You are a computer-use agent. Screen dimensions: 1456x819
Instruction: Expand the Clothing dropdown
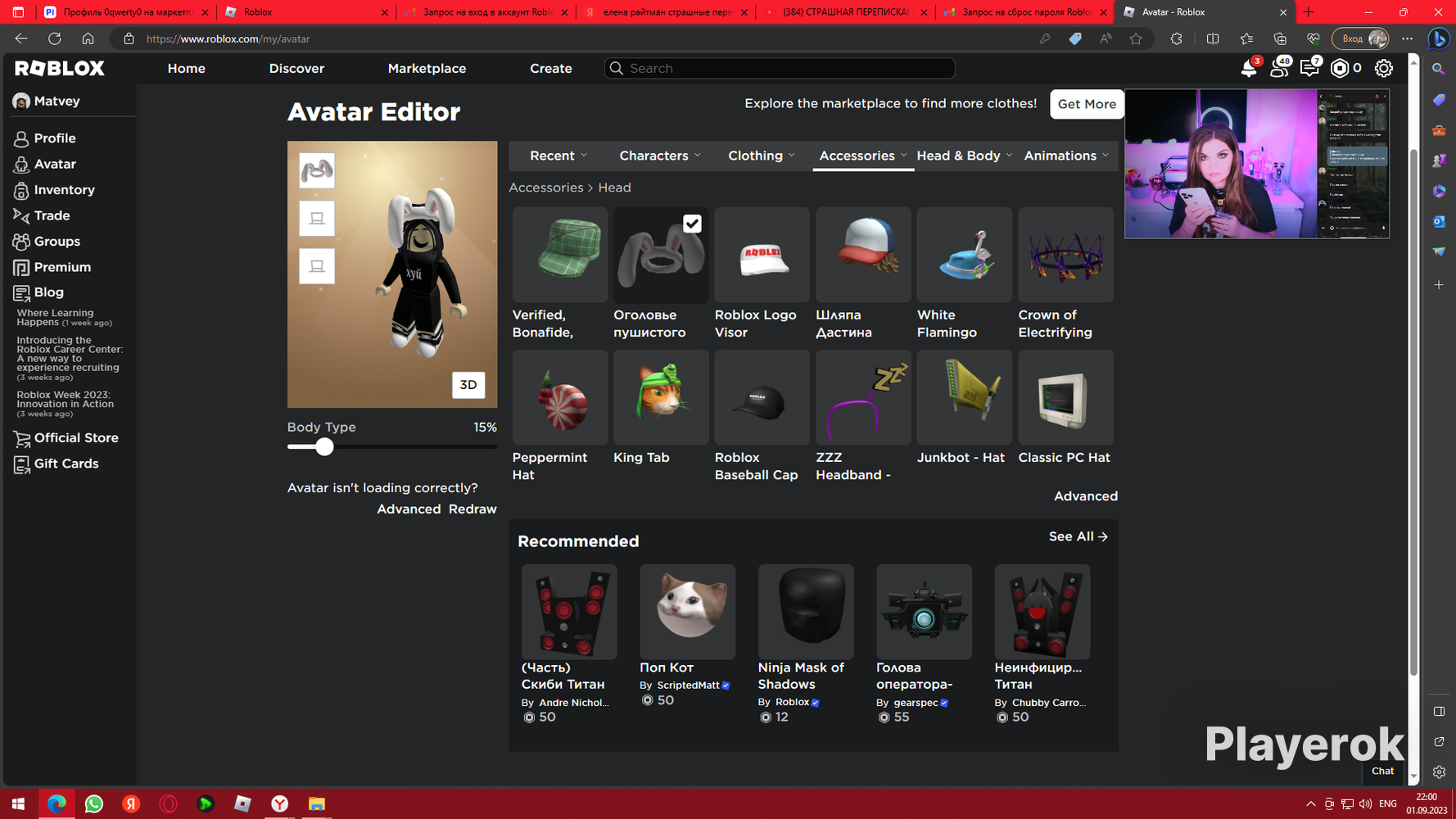pos(762,156)
